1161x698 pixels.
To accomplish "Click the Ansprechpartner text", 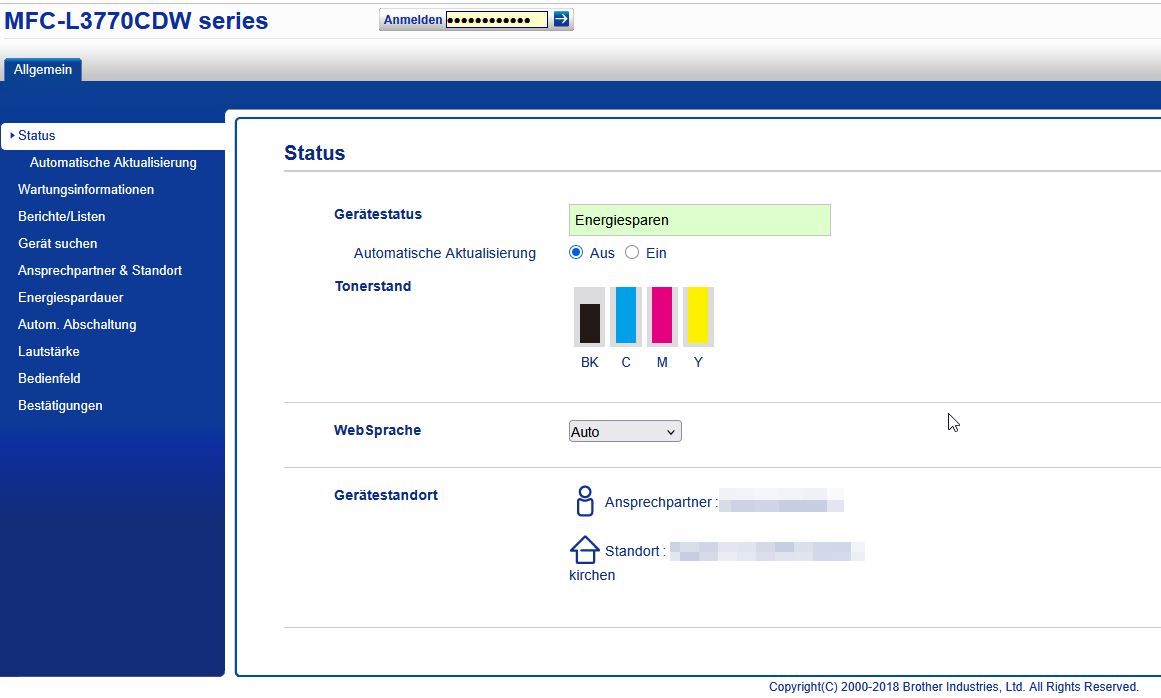I will [661, 502].
